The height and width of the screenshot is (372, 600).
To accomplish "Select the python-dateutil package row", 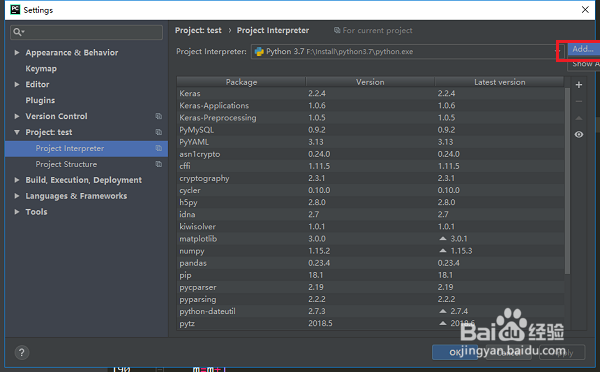I will pos(370,311).
